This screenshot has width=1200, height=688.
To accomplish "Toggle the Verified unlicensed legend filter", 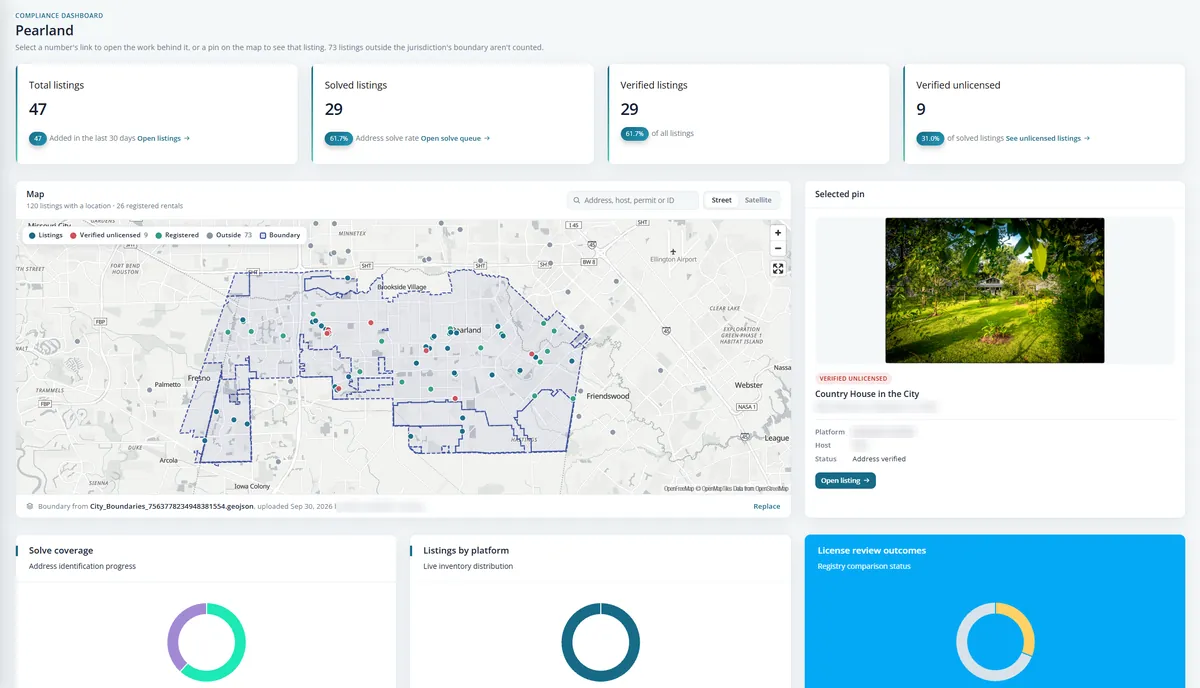I will coord(109,235).
